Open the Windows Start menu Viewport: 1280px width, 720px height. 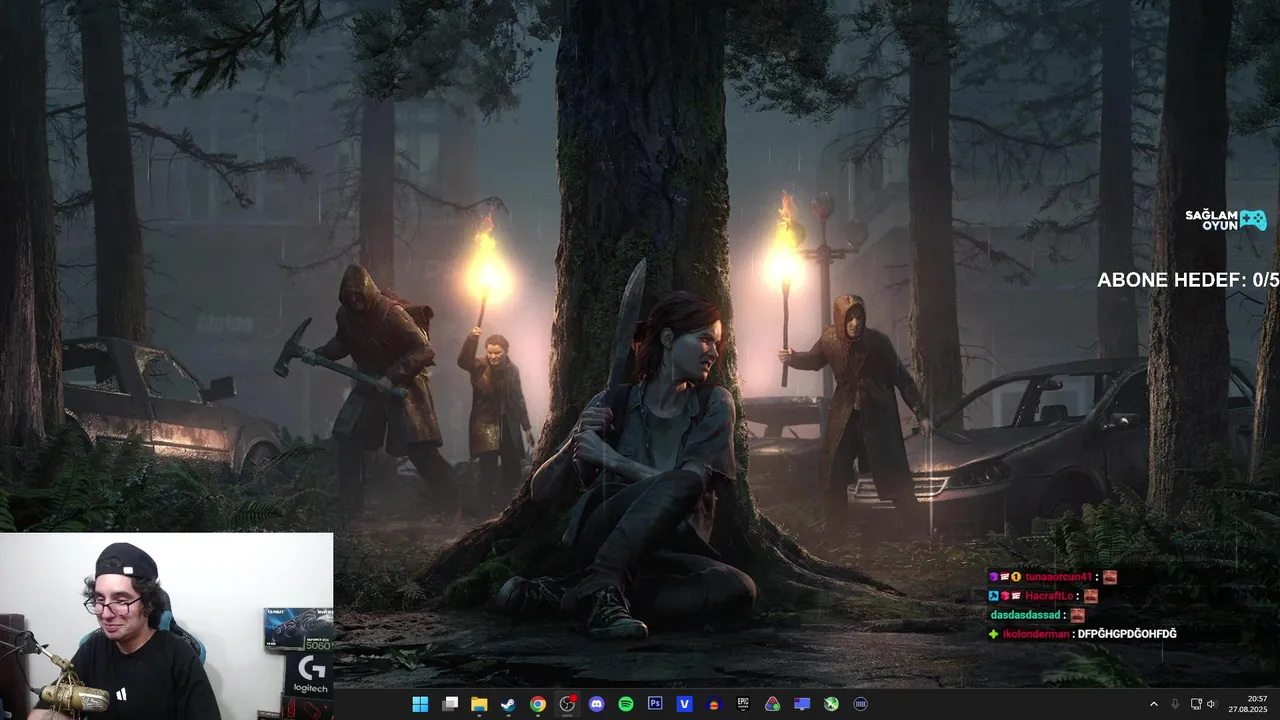click(420, 704)
